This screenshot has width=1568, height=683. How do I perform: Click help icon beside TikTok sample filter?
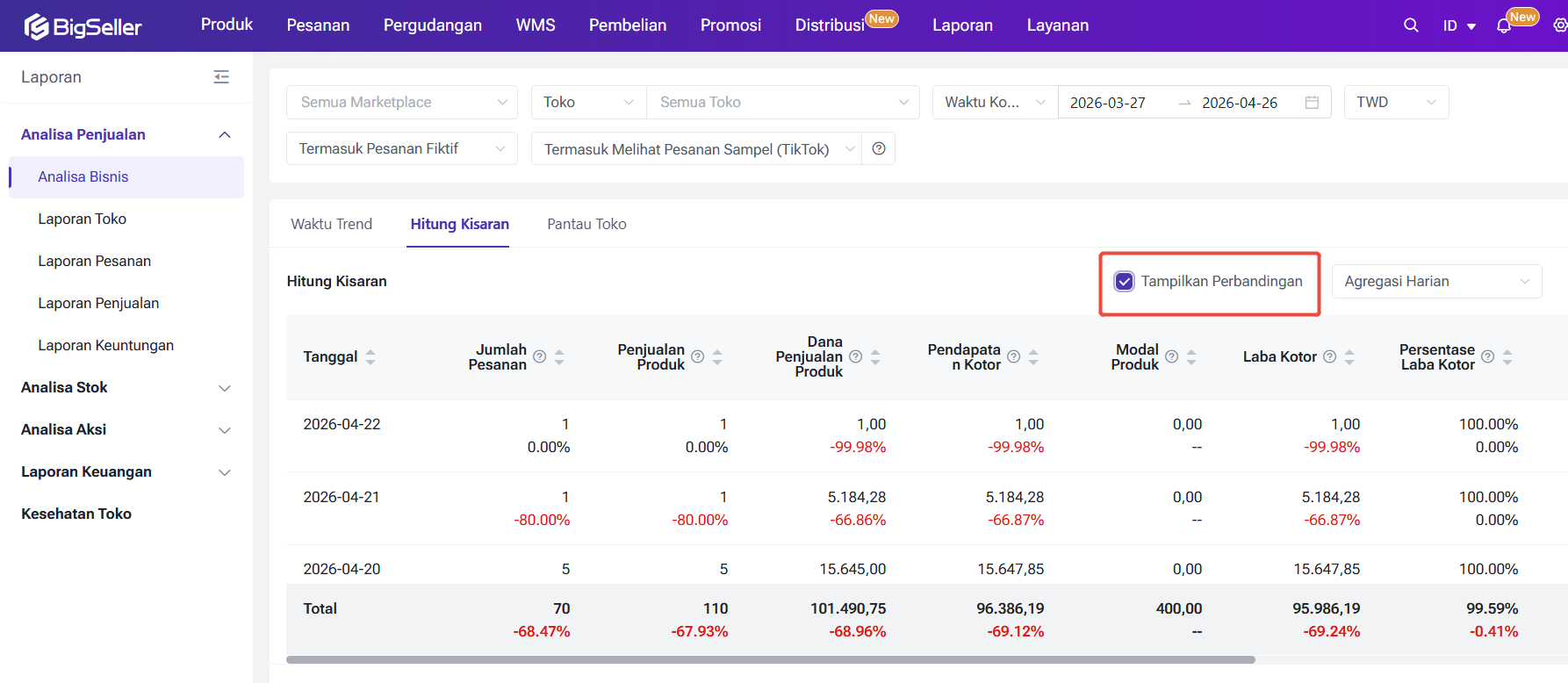879,148
